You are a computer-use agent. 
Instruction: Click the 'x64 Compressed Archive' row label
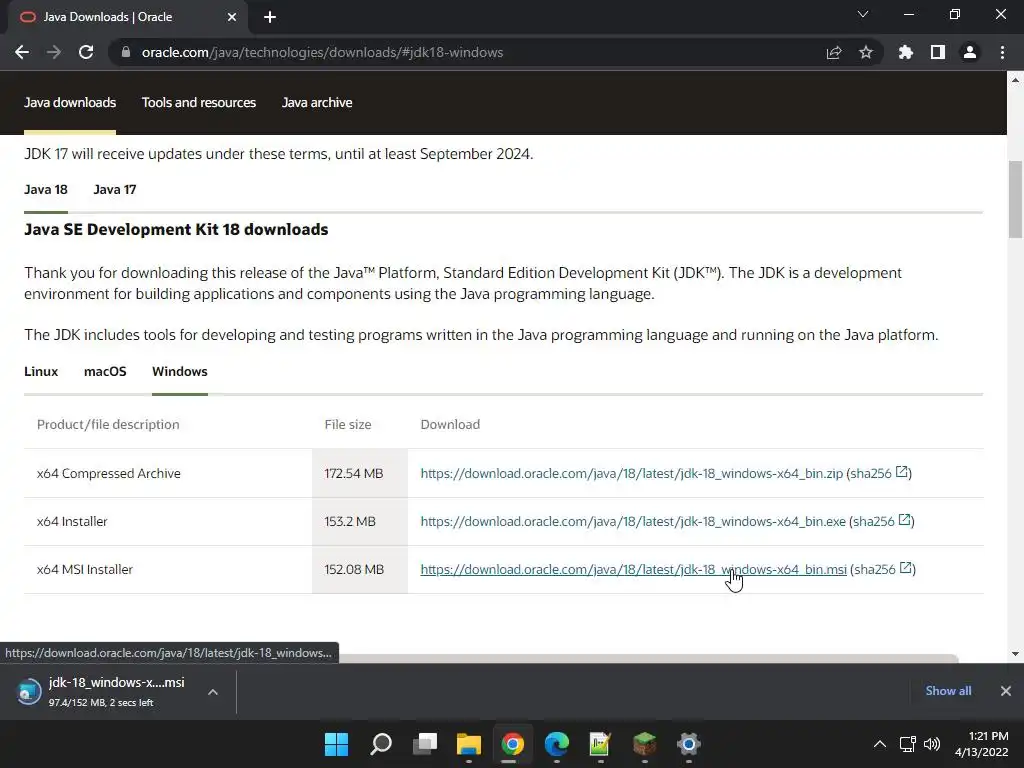click(x=108, y=473)
